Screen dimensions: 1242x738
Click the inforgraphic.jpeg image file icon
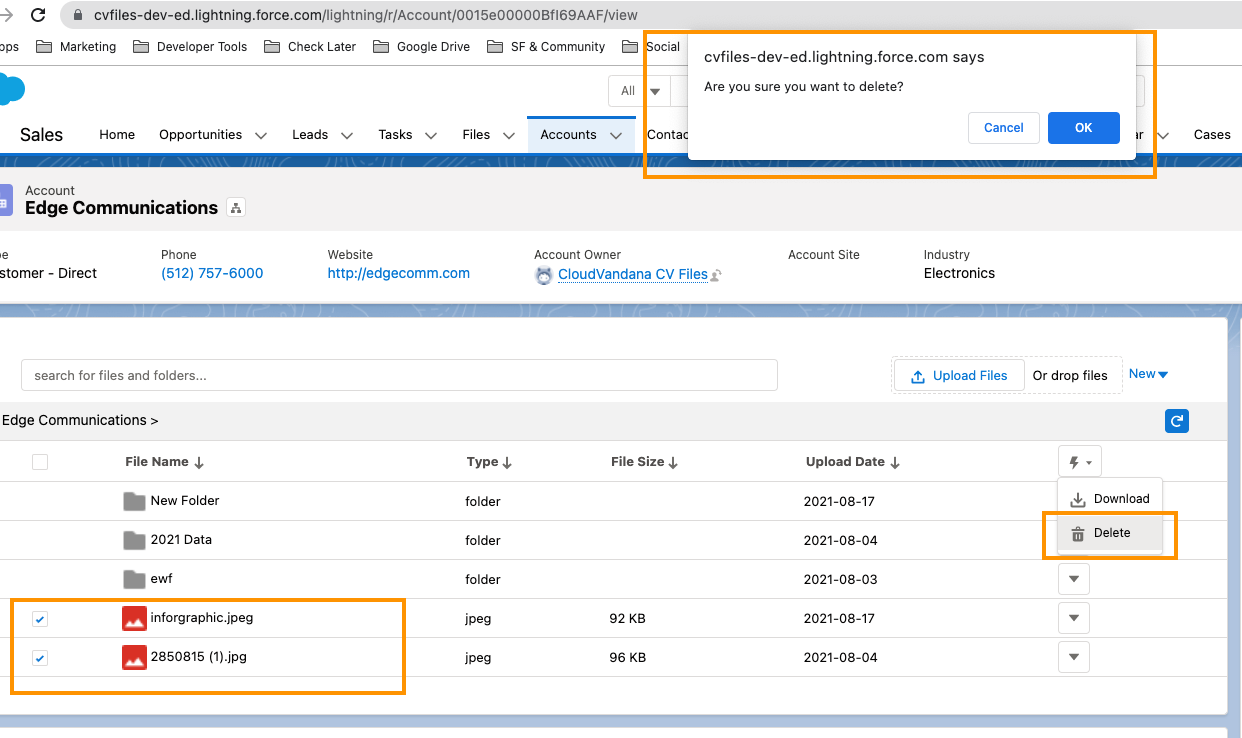click(x=134, y=618)
